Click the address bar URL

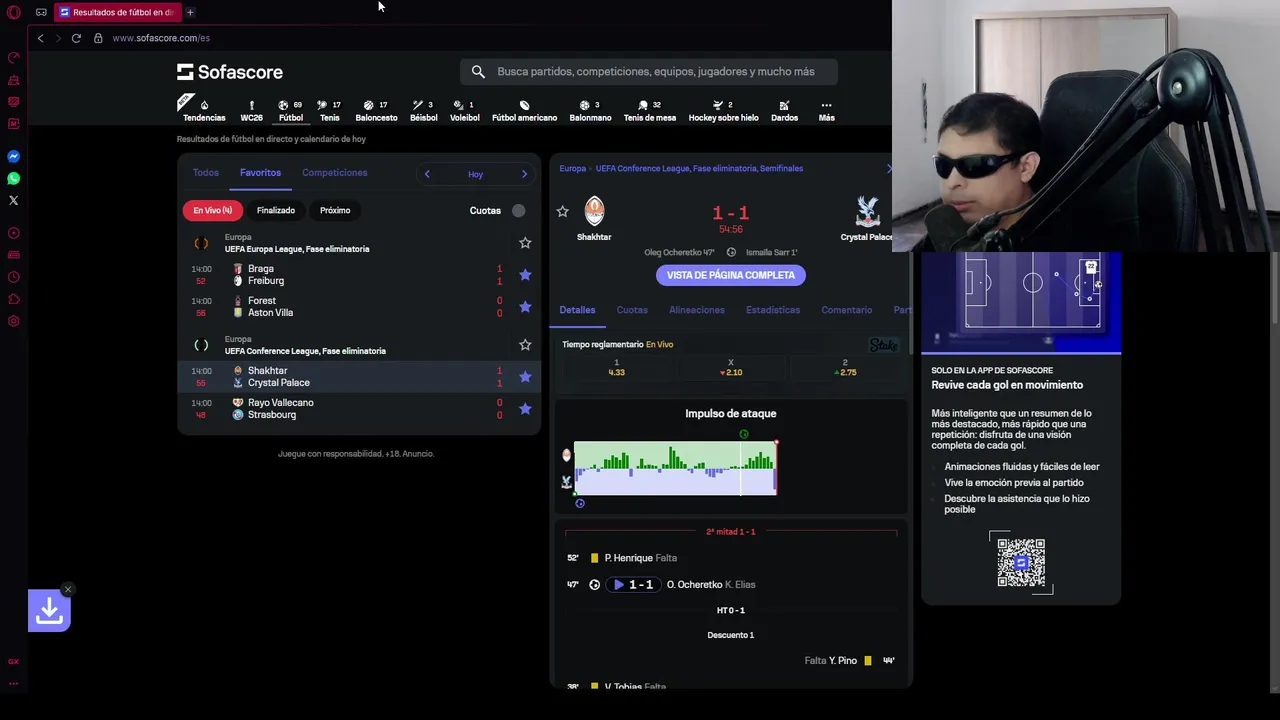[161, 38]
